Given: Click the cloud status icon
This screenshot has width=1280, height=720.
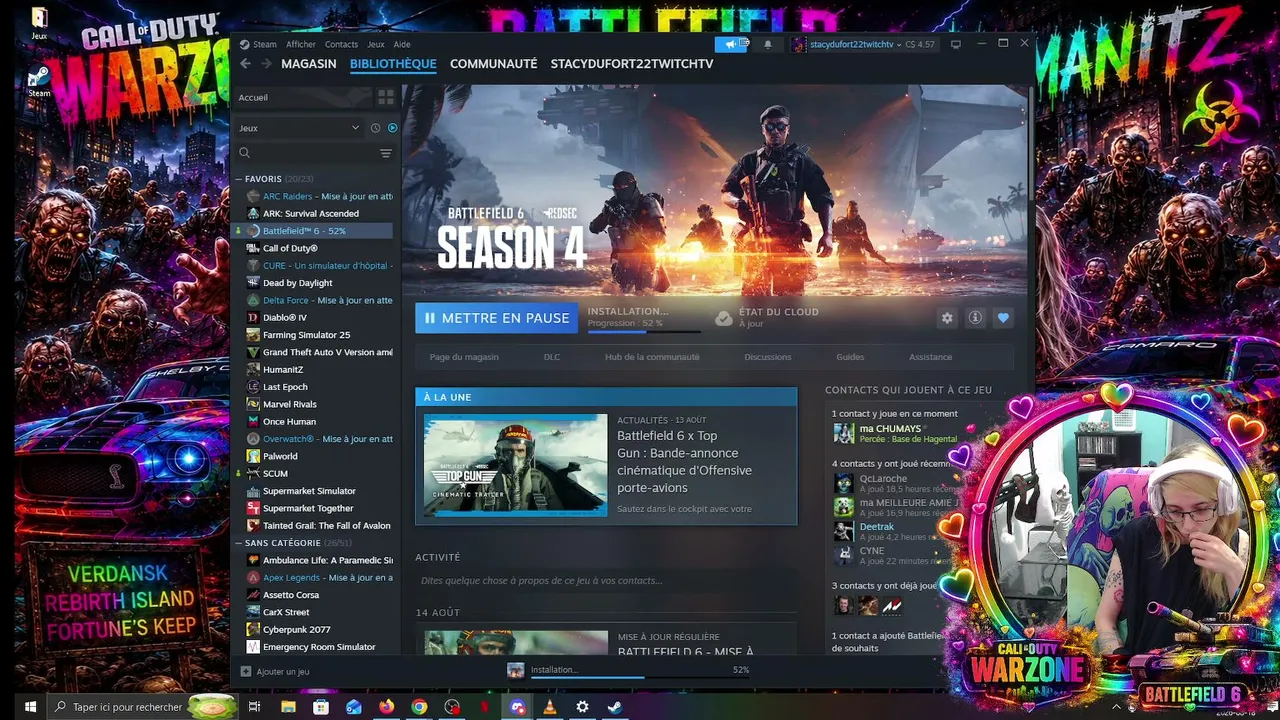Looking at the screenshot, I should tap(724, 318).
